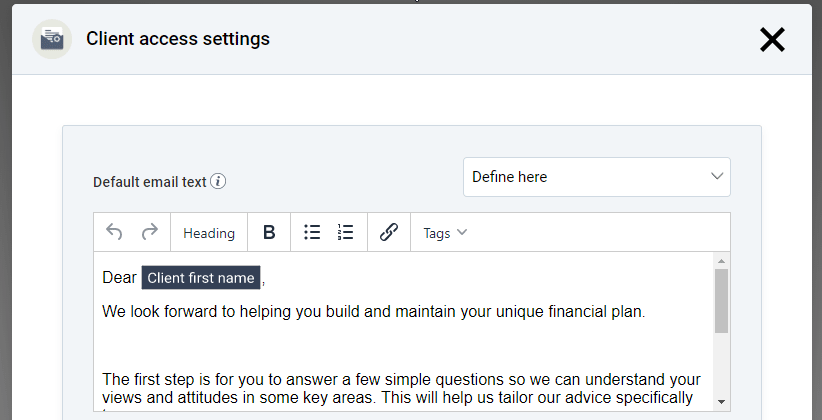This screenshot has width=822, height=420.
Task: Open the Tags dropdown menu
Action: tap(445, 233)
